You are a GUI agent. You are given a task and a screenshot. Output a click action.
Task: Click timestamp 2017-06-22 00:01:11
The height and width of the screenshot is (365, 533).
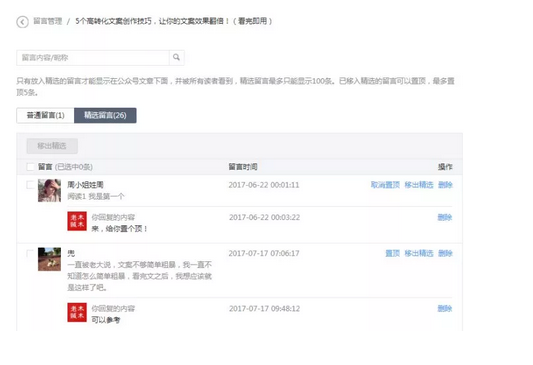pyautogui.click(x=264, y=185)
